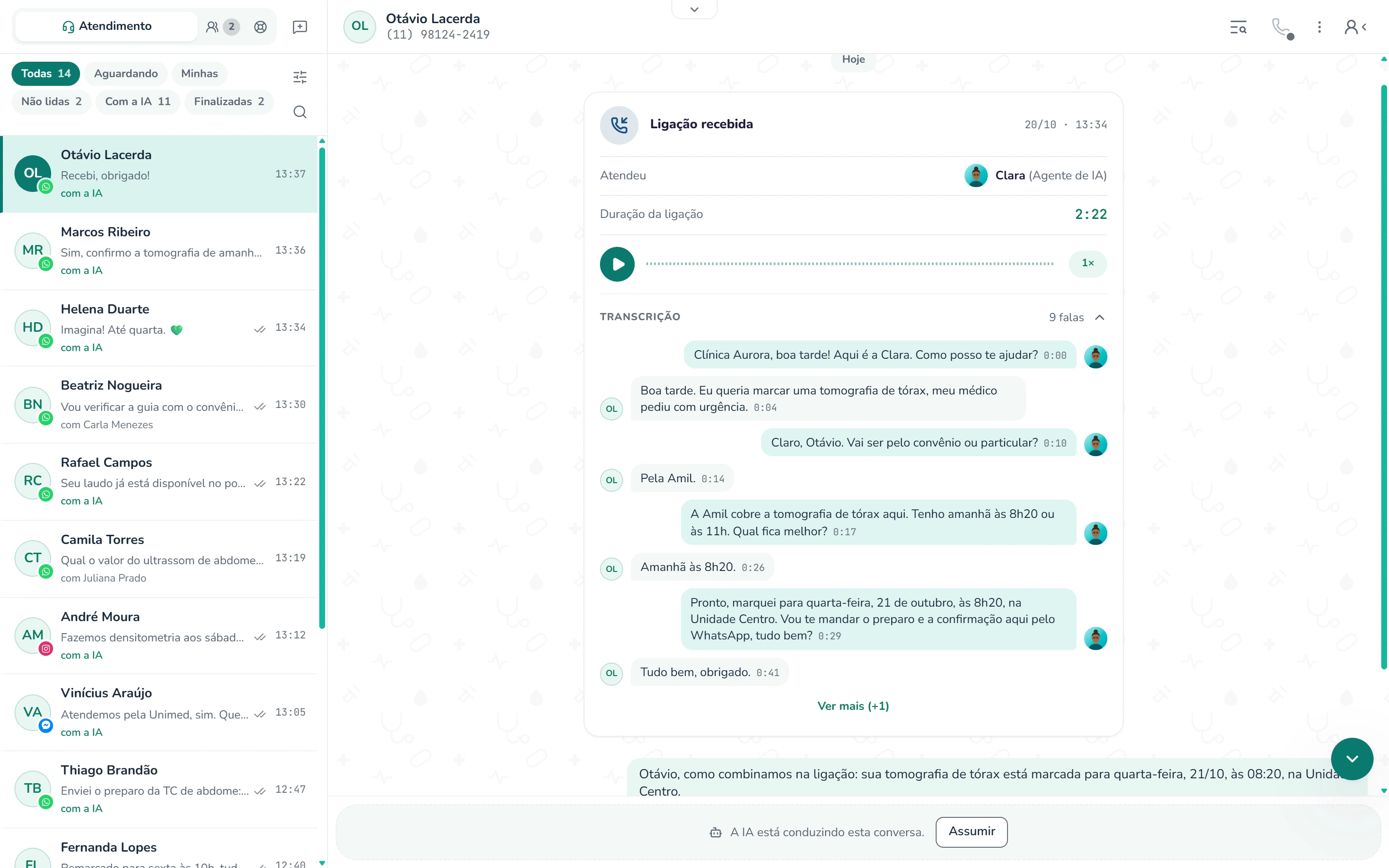Jump to latest message with round arrow button

pyautogui.click(x=1352, y=759)
